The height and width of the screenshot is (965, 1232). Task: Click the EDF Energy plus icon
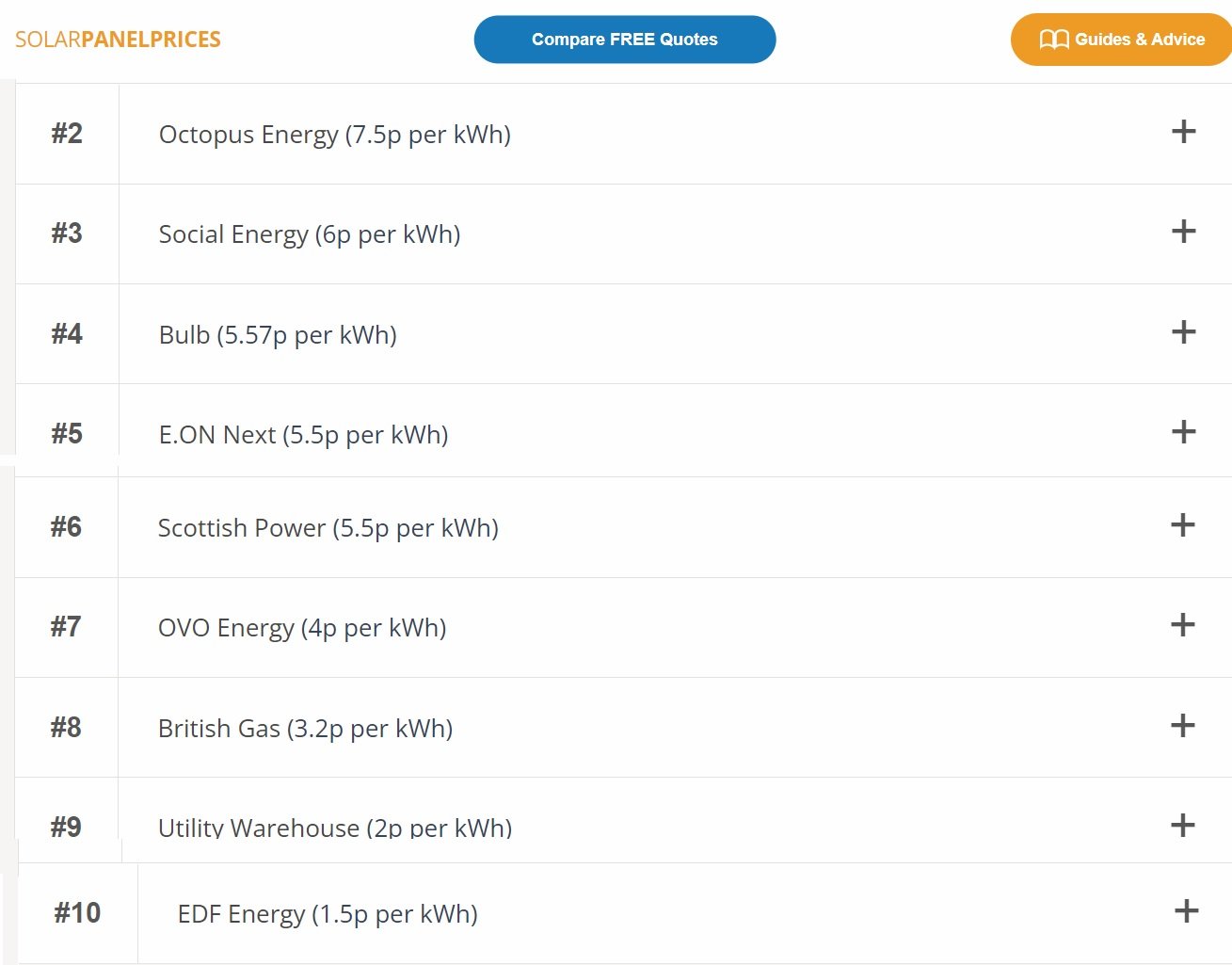pyautogui.click(x=1186, y=911)
